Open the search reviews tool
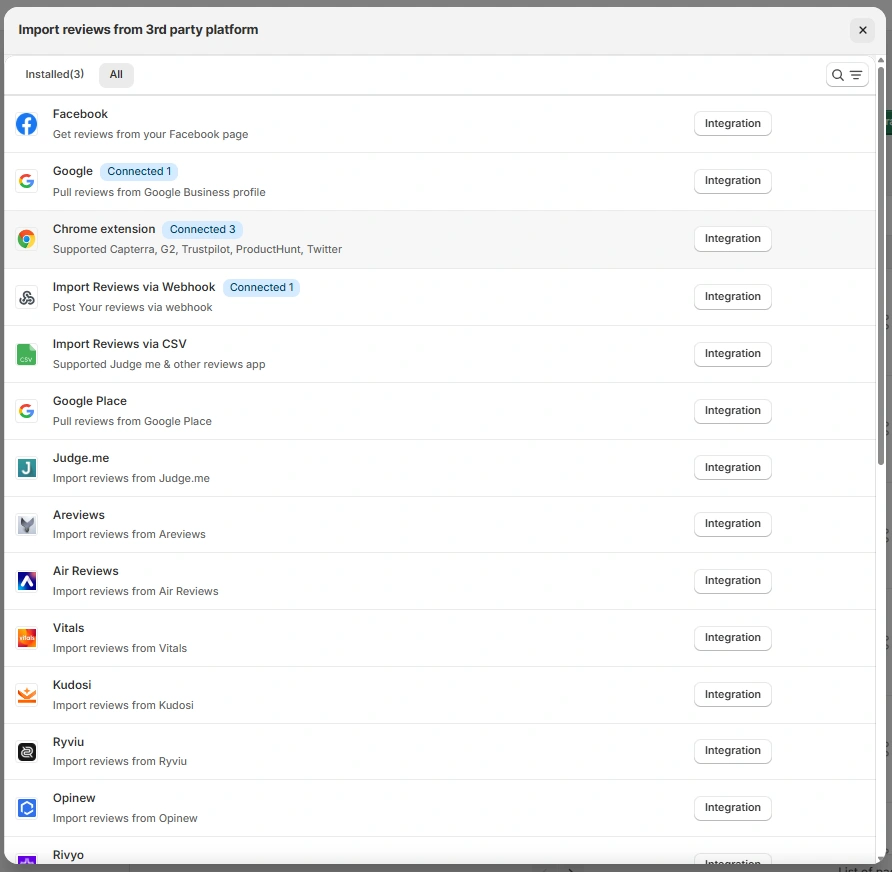892x872 pixels. 838,74
